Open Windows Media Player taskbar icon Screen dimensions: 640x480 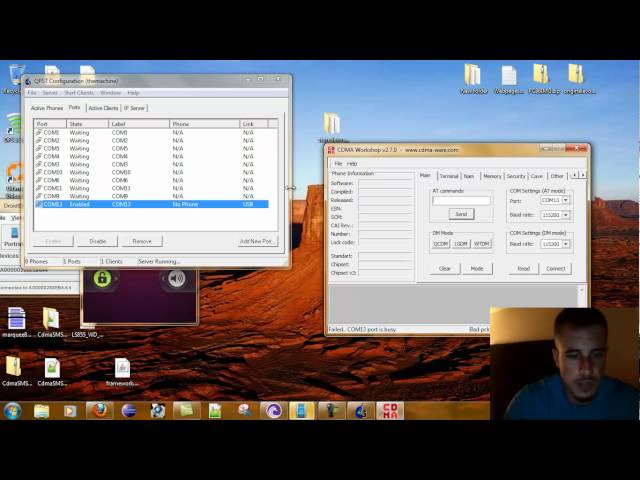click(x=70, y=411)
